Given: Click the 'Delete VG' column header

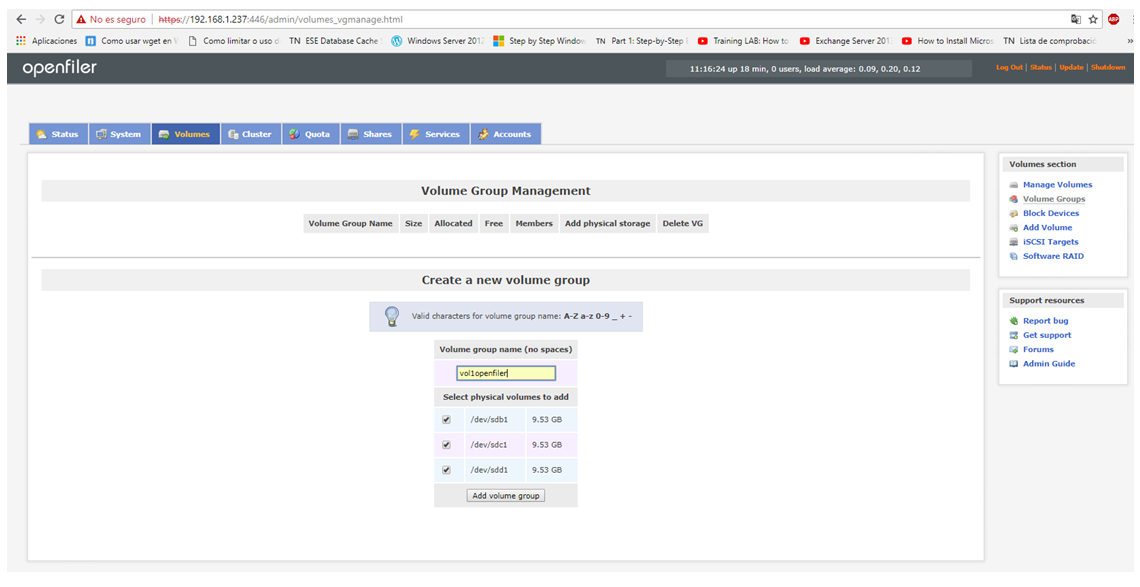Looking at the screenshot, I should point(683,223).
